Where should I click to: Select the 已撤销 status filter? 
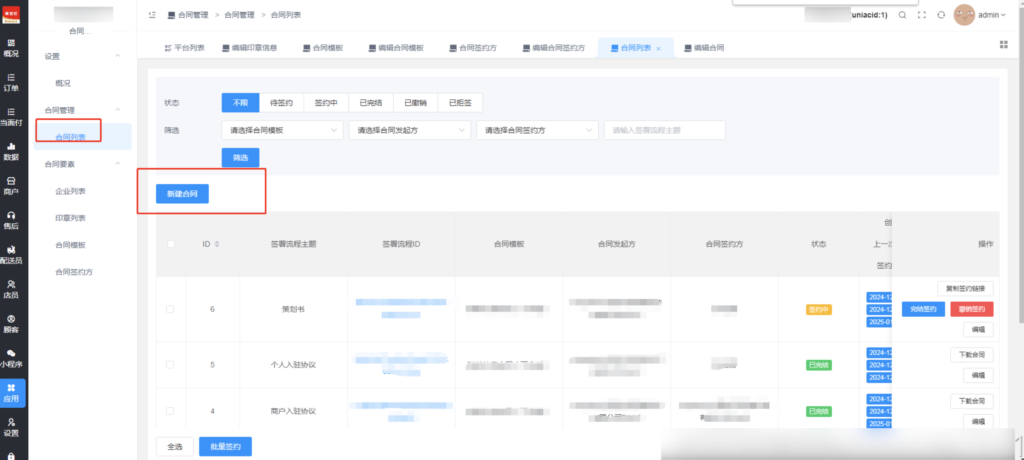[415, 103]
